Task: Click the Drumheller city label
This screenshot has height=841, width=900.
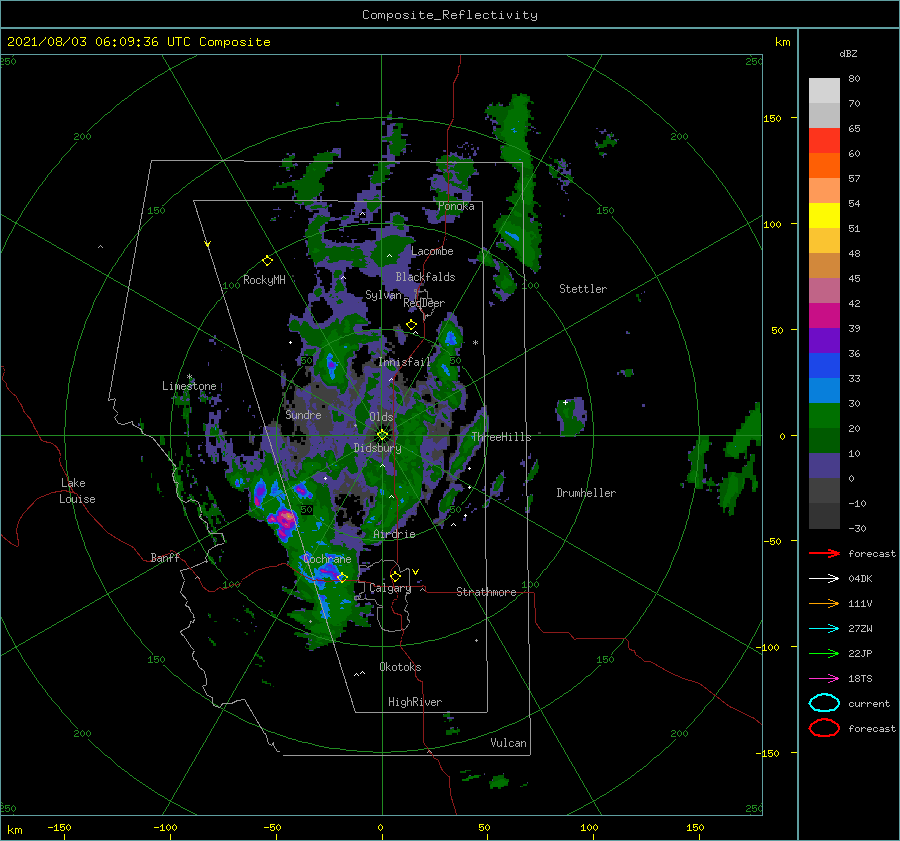Action: coord(586,493)
